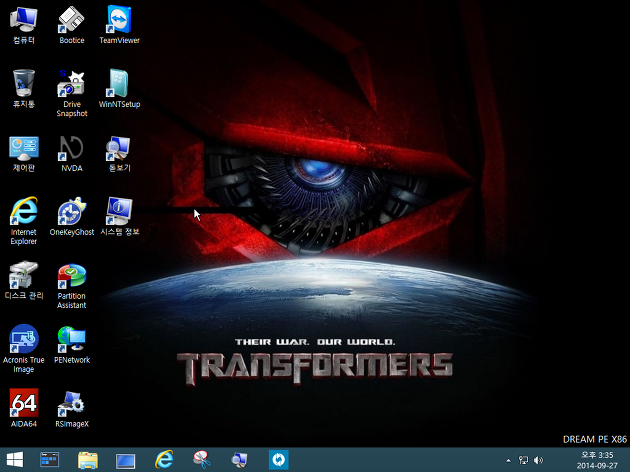This screenshot has width=630, height=472.
Task: Open the scissors snipping tool in taskbar
Action: [202, 460]
